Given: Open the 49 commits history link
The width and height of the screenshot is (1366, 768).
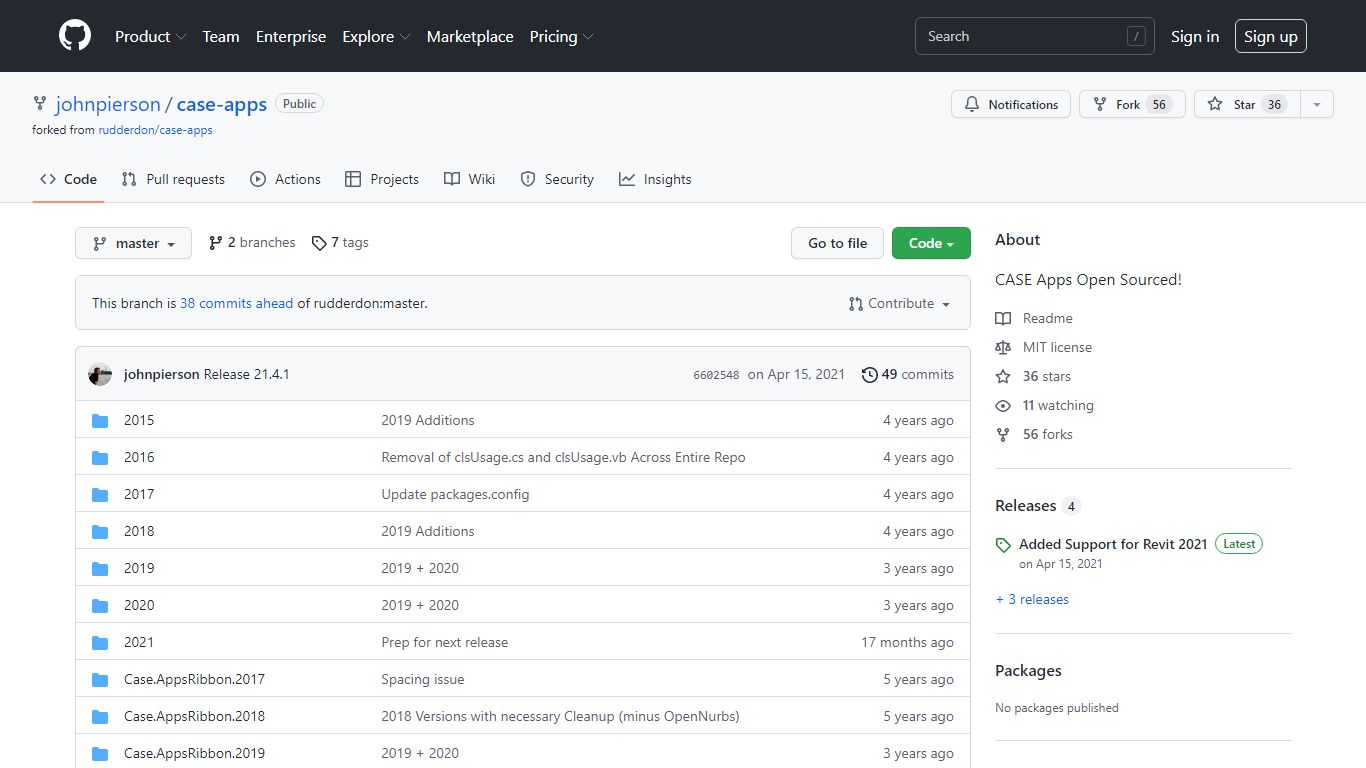Looking at the screenshot, I should (x=908, y=374).
